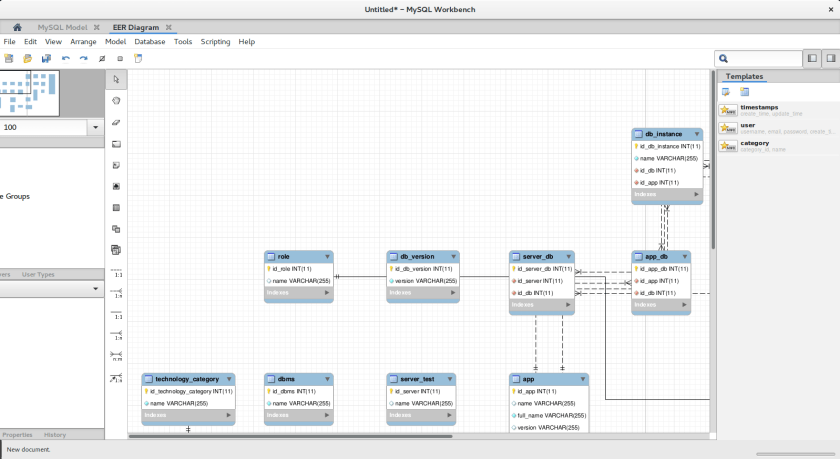Click the search magnifier icon

coord(723,59)
